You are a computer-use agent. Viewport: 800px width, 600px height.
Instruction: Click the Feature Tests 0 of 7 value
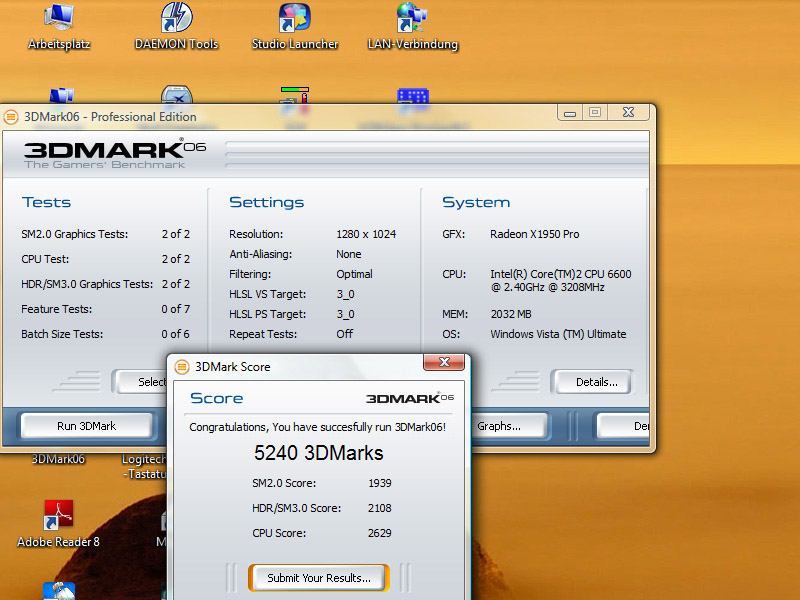point(175,309)
